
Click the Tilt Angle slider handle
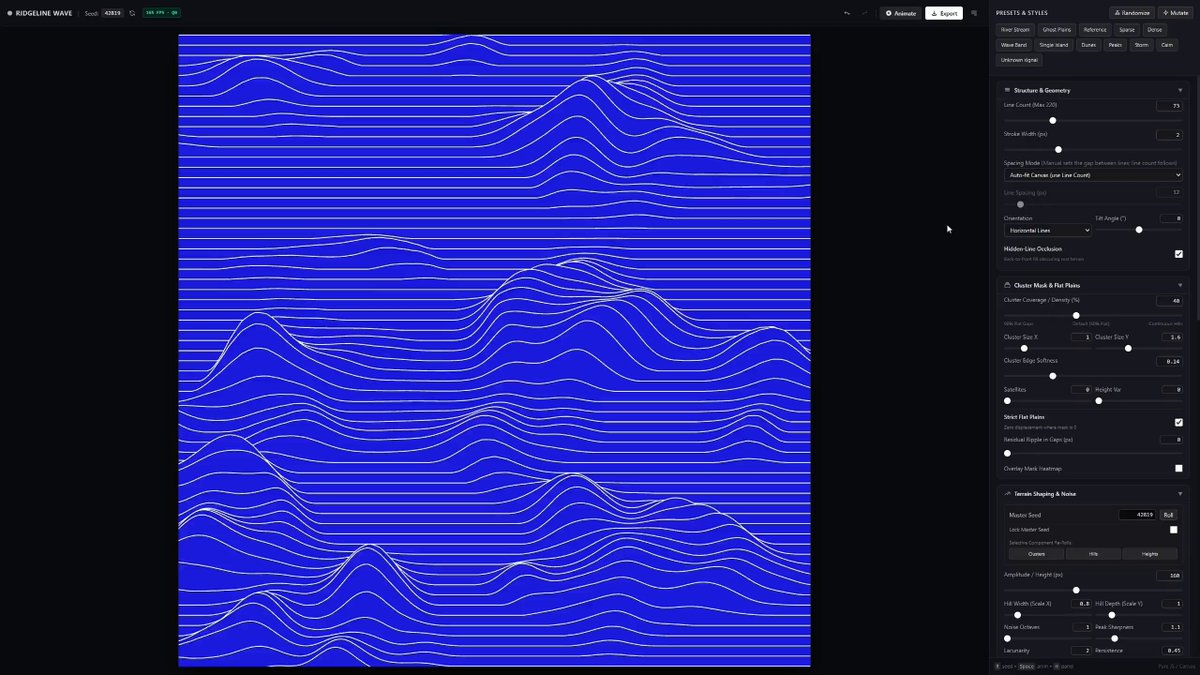[1139, 230]
